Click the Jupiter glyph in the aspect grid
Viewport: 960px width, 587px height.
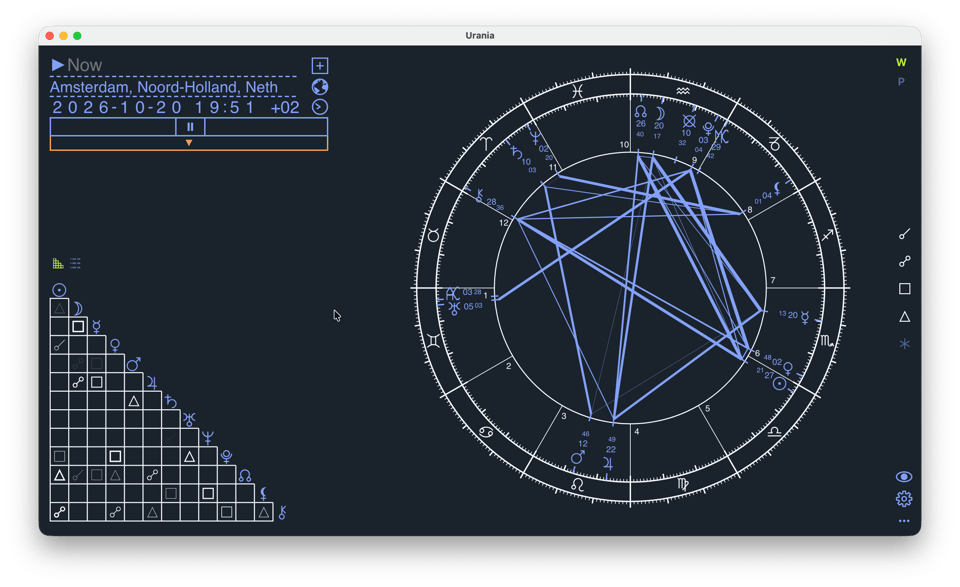click(x=152, y=383)
